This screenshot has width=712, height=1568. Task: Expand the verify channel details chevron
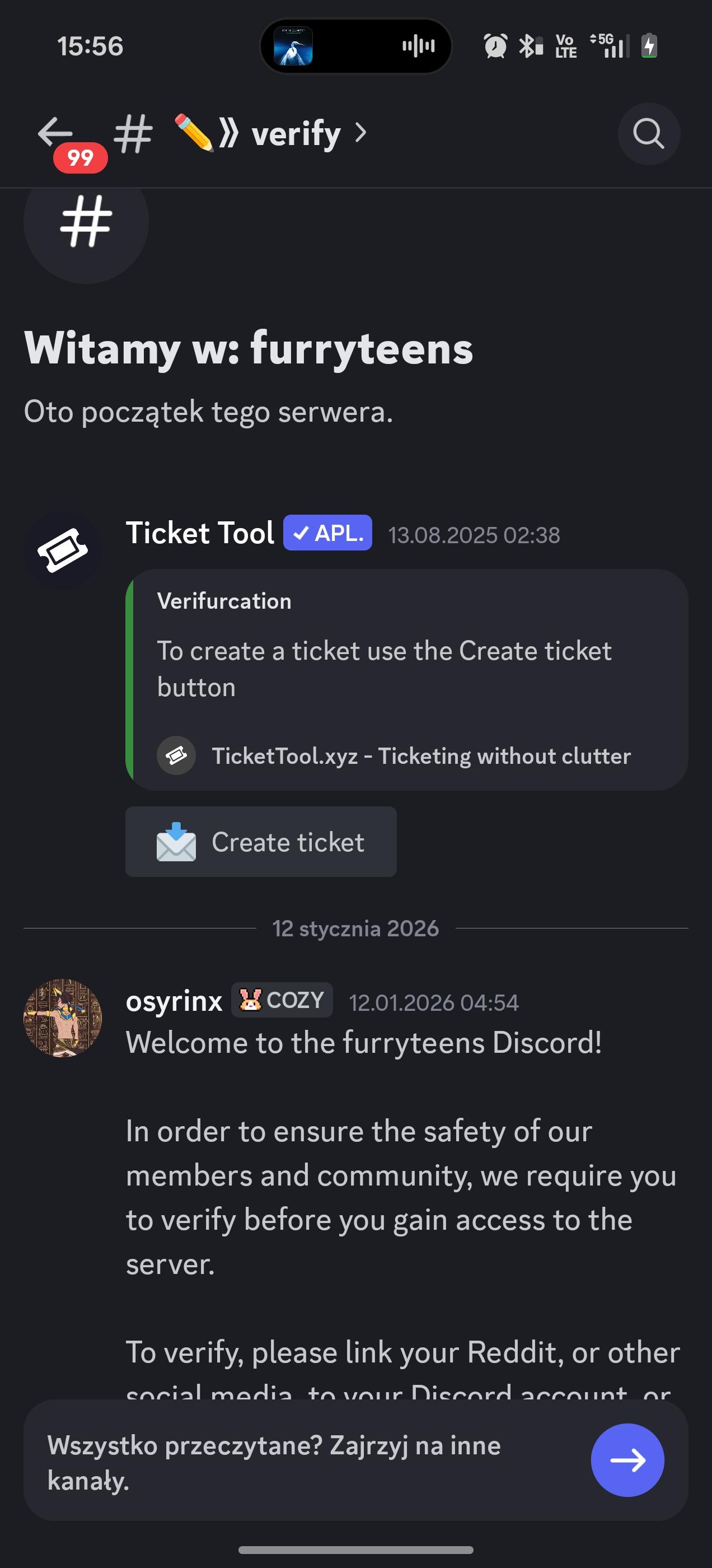pos(361,133)
